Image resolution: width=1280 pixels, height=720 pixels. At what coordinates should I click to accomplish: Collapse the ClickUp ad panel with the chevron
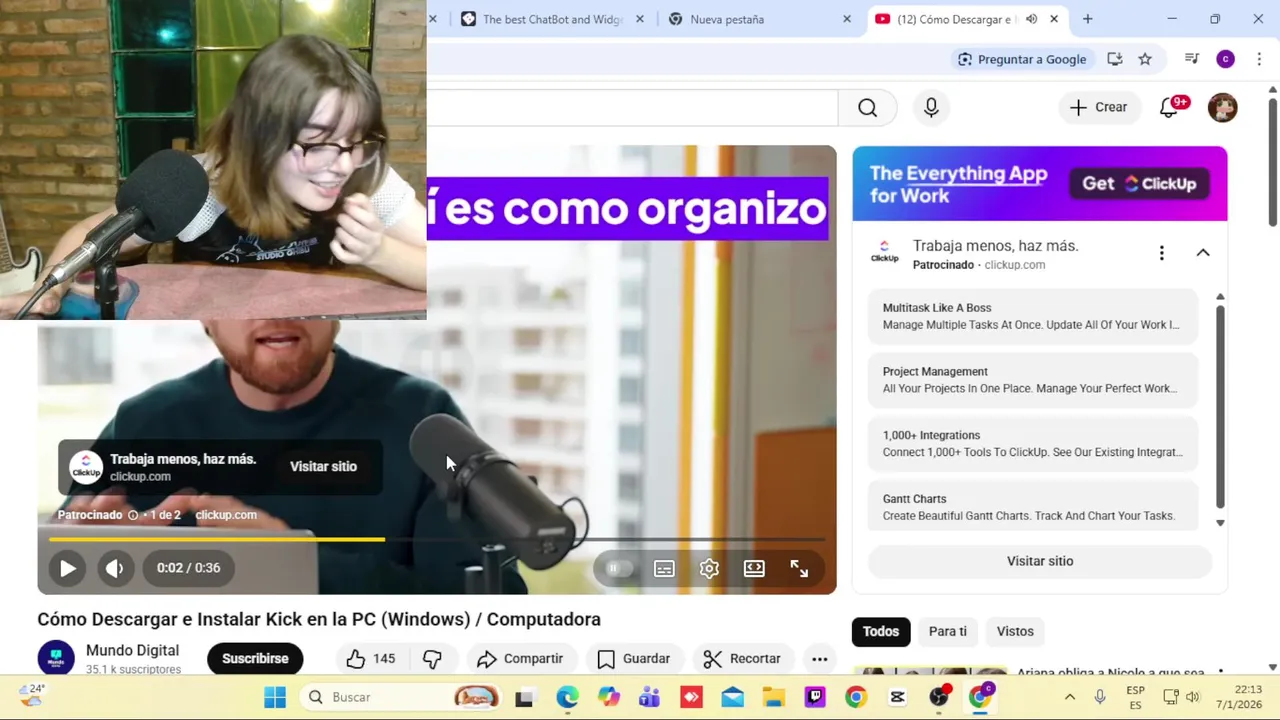[1203, 253]
